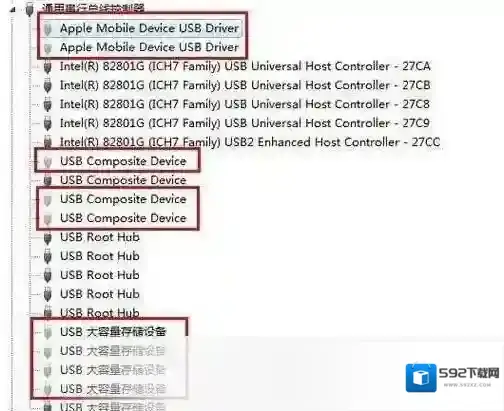Select the fourth USB Root Hub entry

(x=100, y=294)
